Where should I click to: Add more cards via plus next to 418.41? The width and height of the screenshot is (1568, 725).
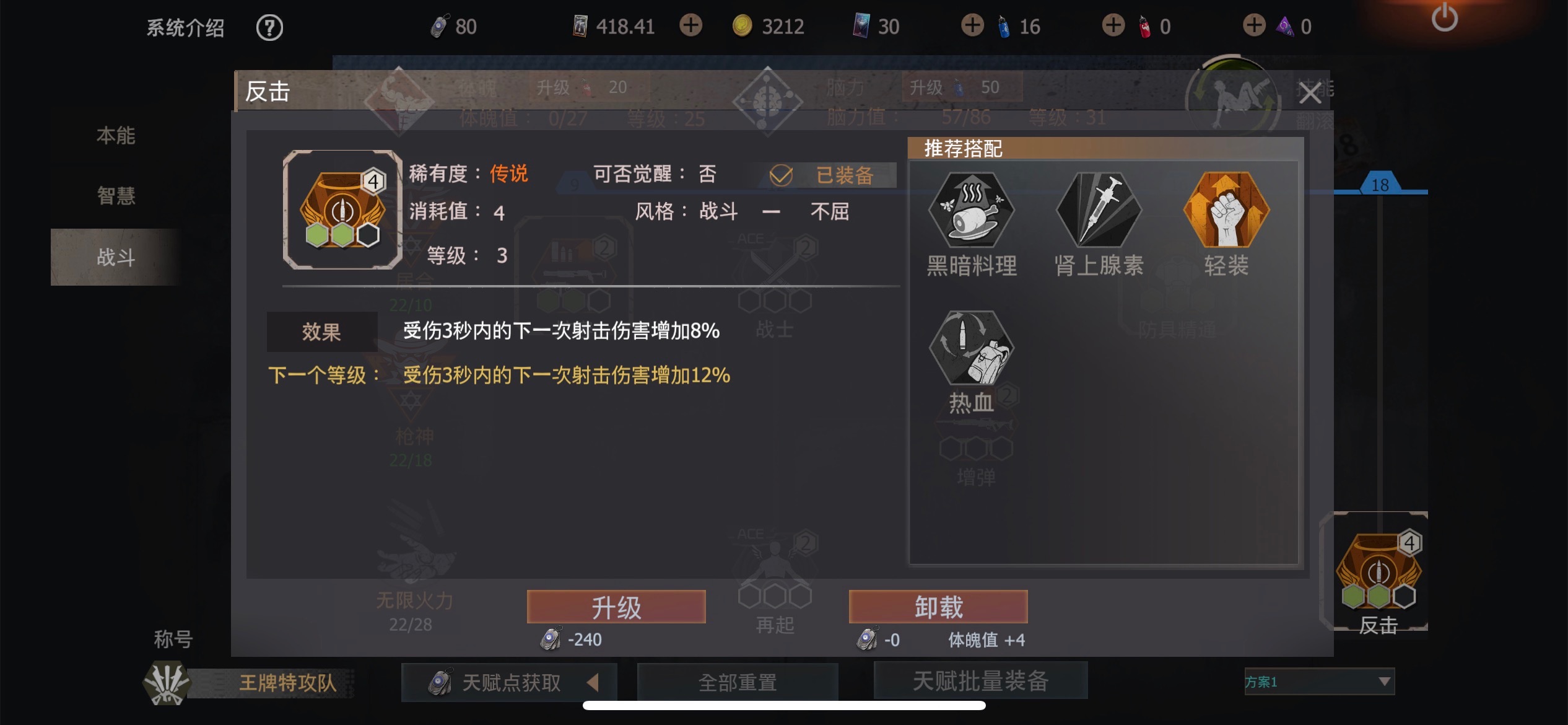point(690,25)
